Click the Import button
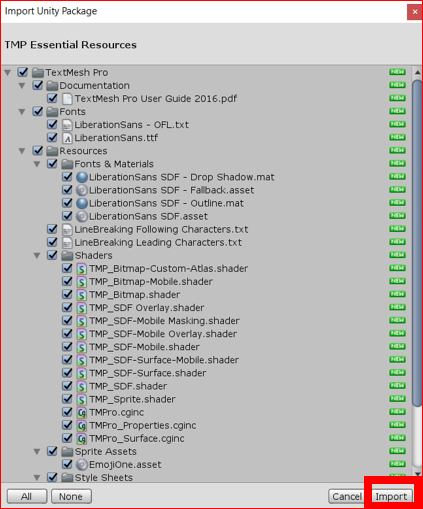 point(391,496)
